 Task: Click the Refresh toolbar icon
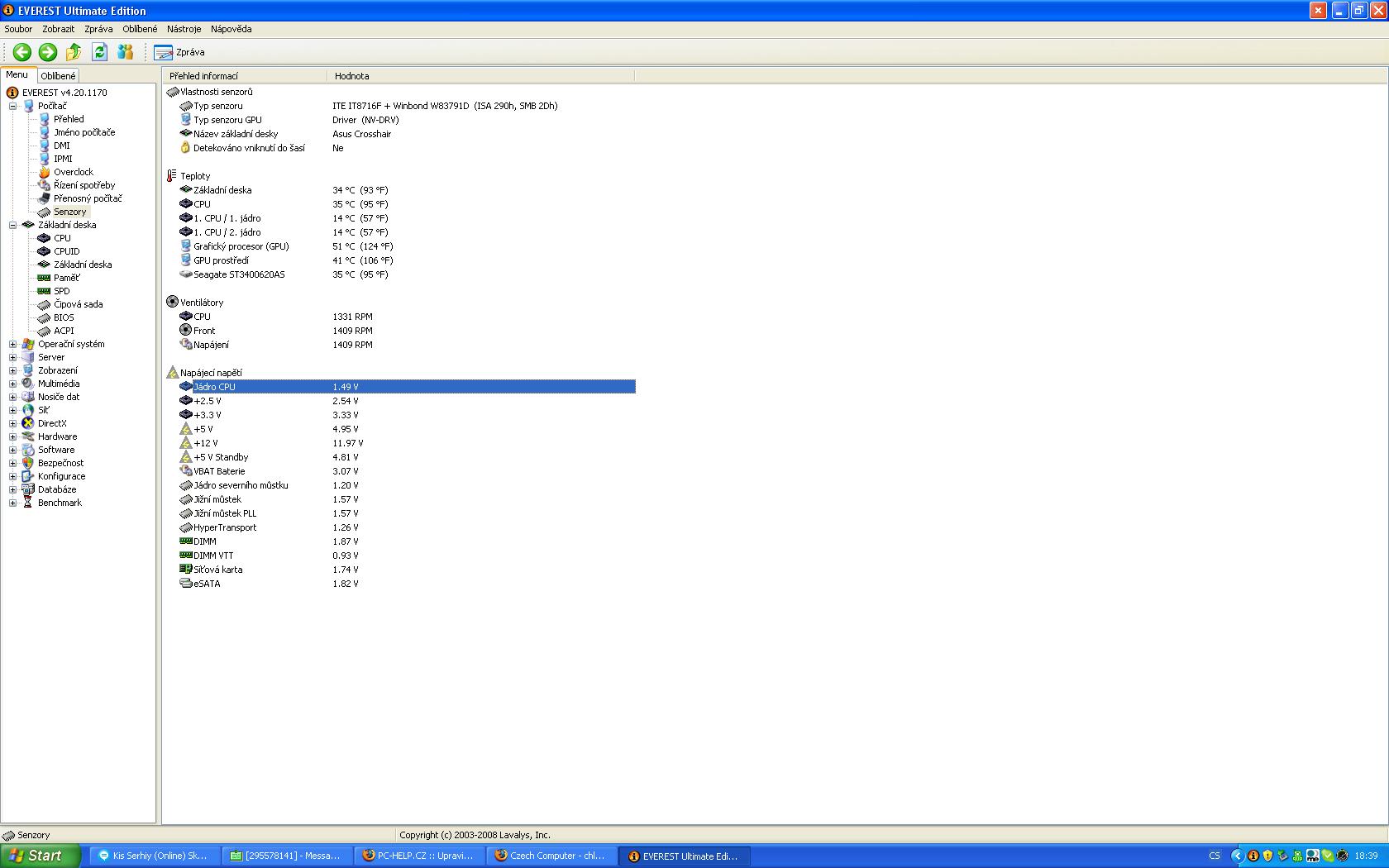(x=99, y=52)
